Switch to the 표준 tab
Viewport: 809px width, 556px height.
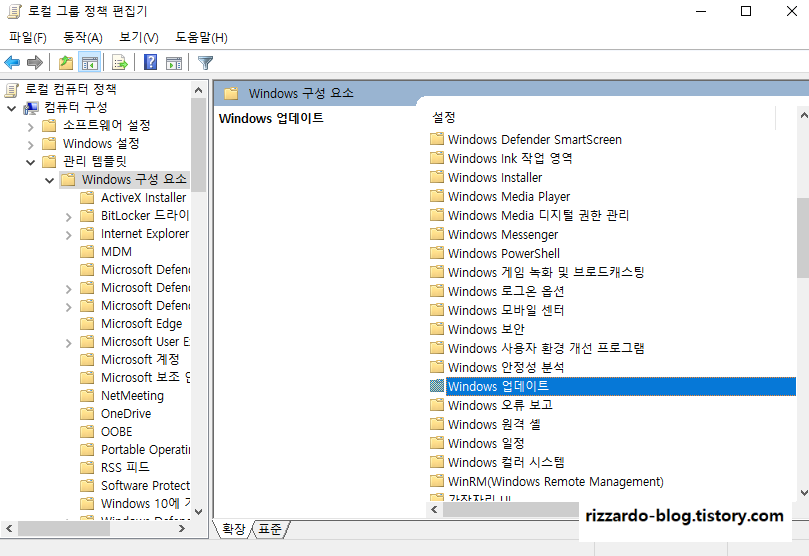coord(270,529)
